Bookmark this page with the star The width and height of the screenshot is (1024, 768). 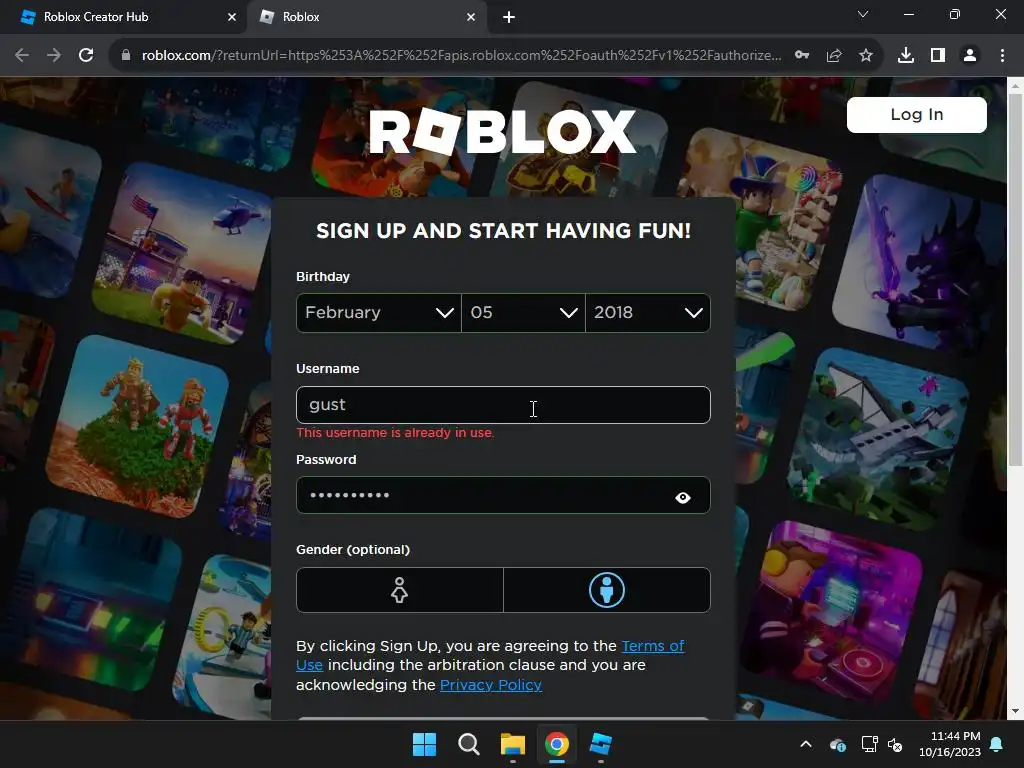click(866, 56)
